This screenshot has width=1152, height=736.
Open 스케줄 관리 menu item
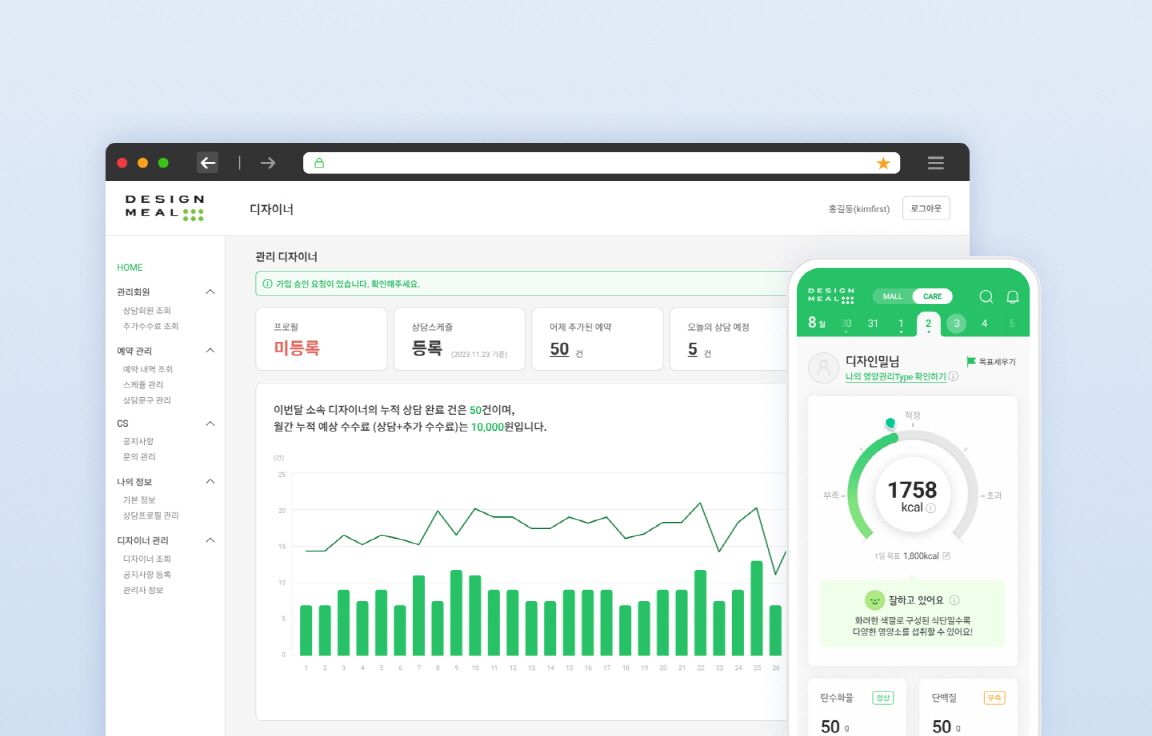click(x=143, y=385)
